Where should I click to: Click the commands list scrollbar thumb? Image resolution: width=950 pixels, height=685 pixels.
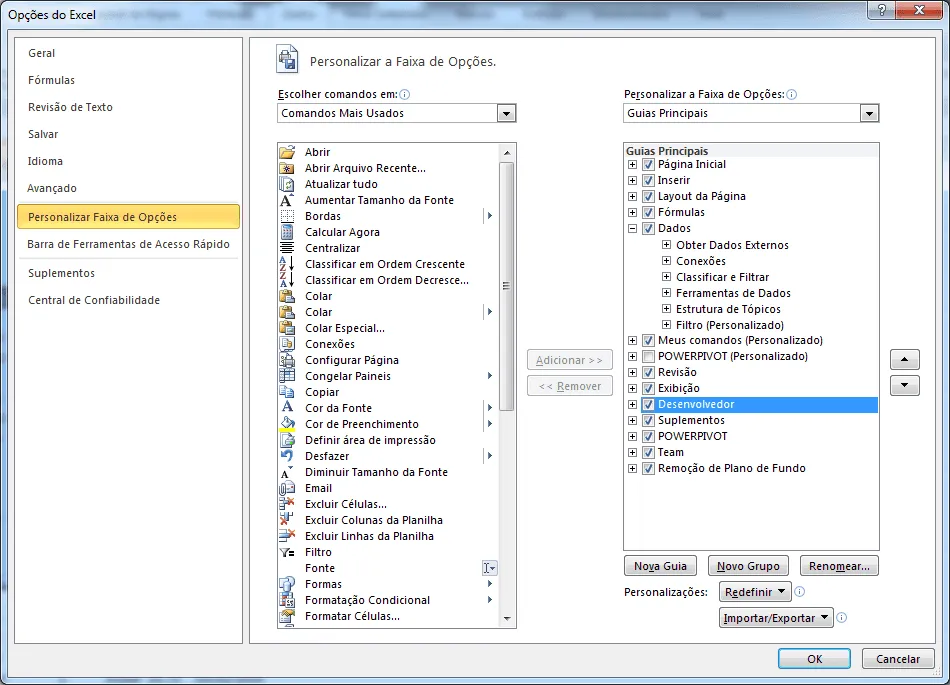(507, 286)
